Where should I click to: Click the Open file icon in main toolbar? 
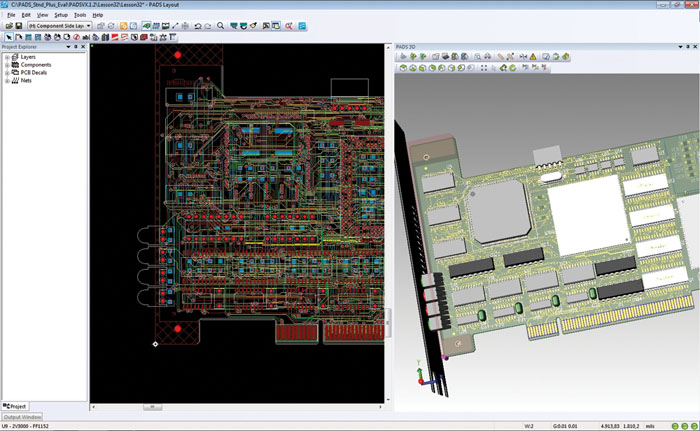point(8,25)
